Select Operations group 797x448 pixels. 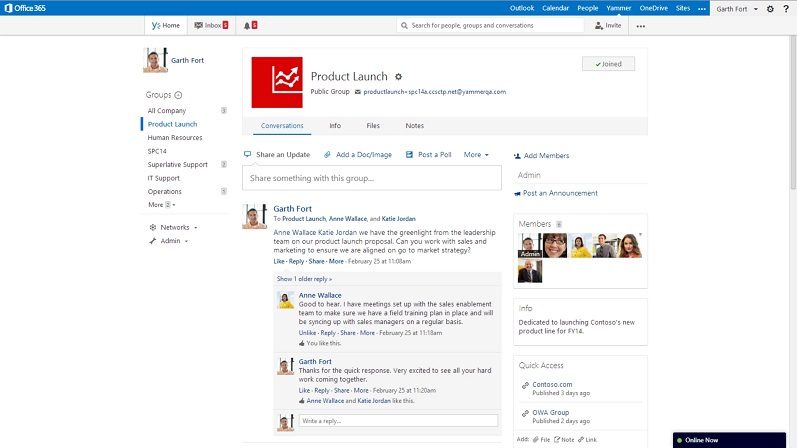(x=164, y=192)
